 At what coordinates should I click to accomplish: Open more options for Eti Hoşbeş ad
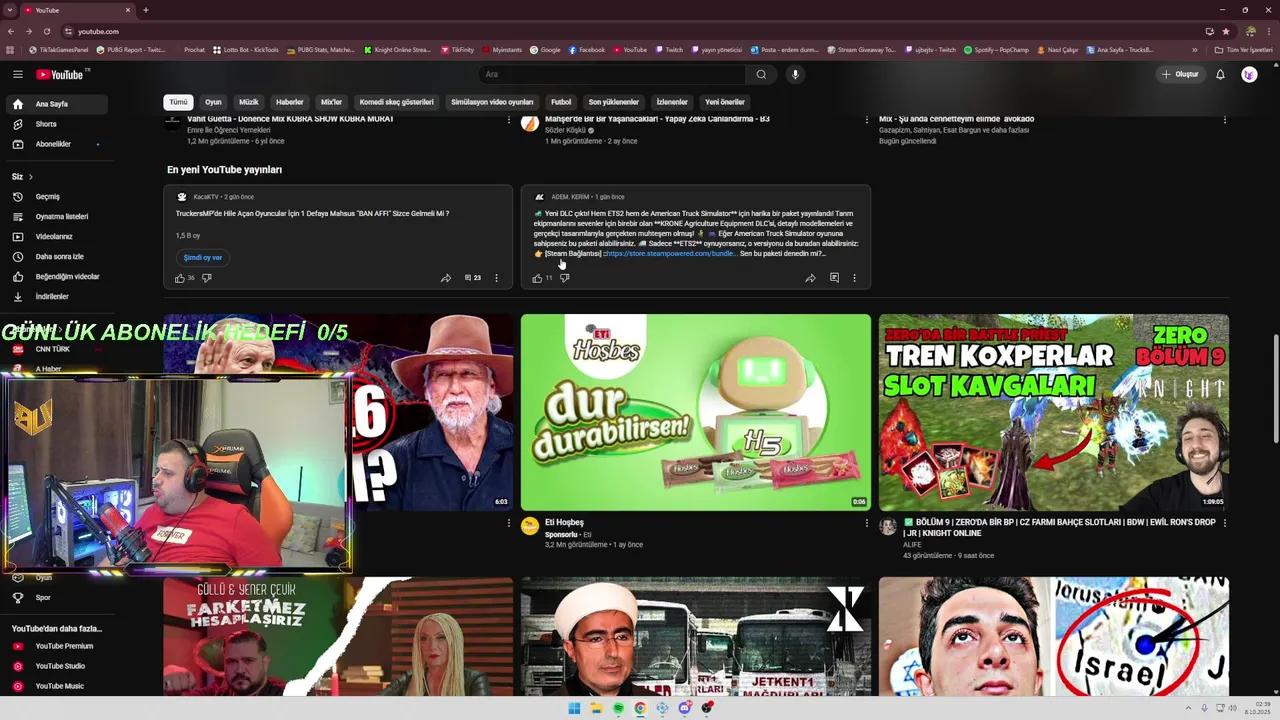[867, 523]
